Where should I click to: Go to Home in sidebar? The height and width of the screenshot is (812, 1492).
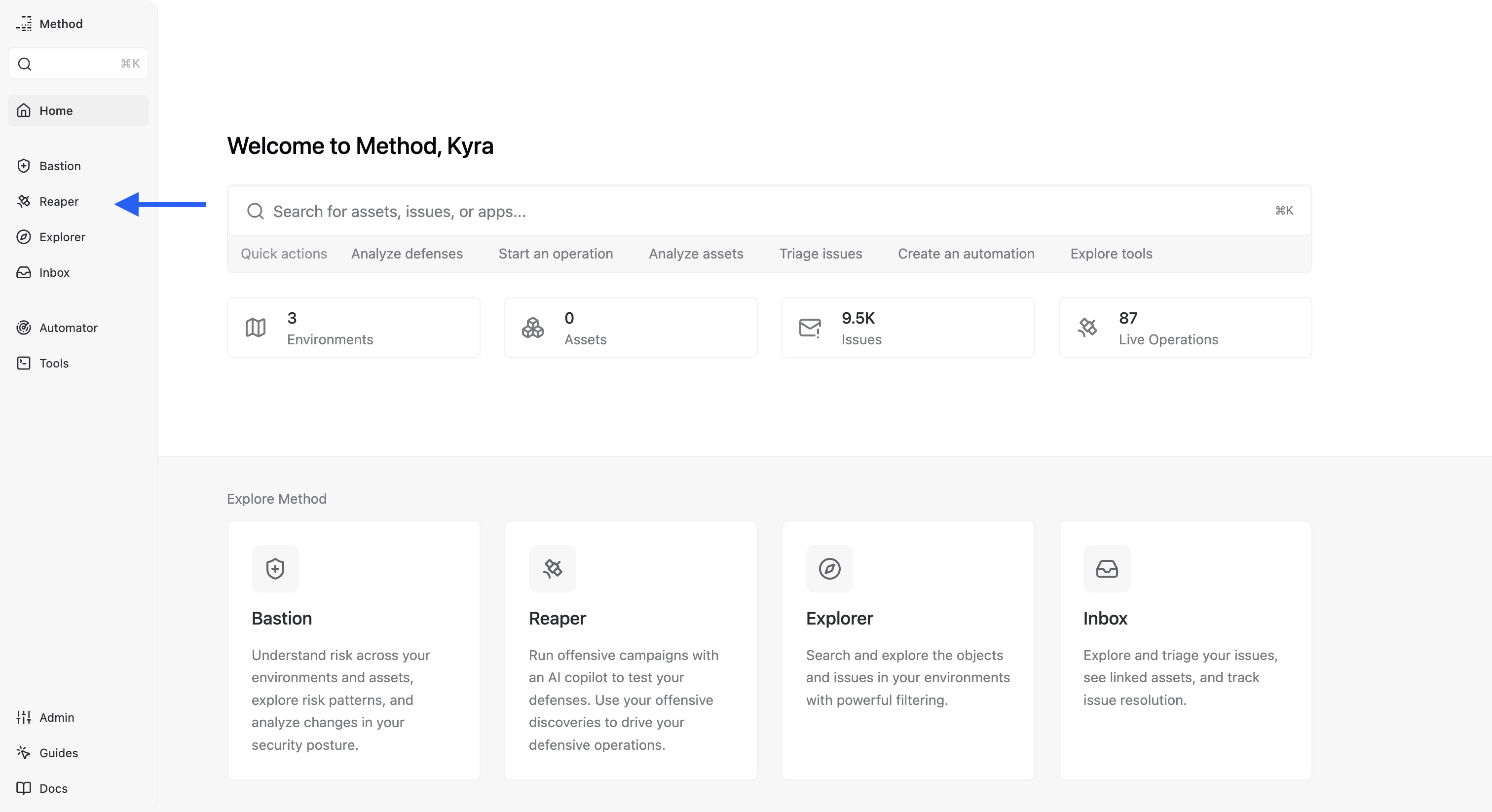pyautogui.click(x=56, y=111)
